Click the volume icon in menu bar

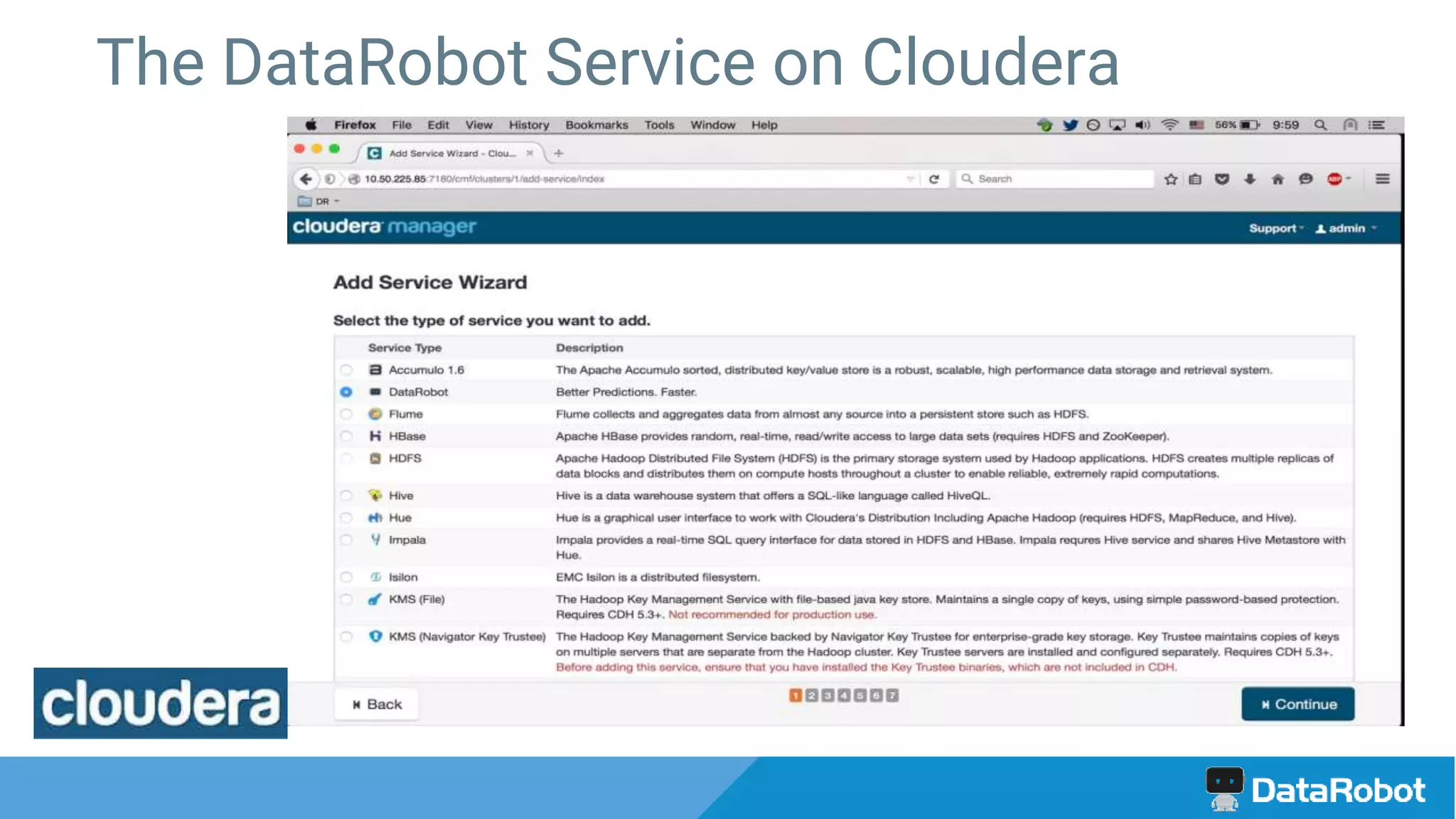point(1142,124)
